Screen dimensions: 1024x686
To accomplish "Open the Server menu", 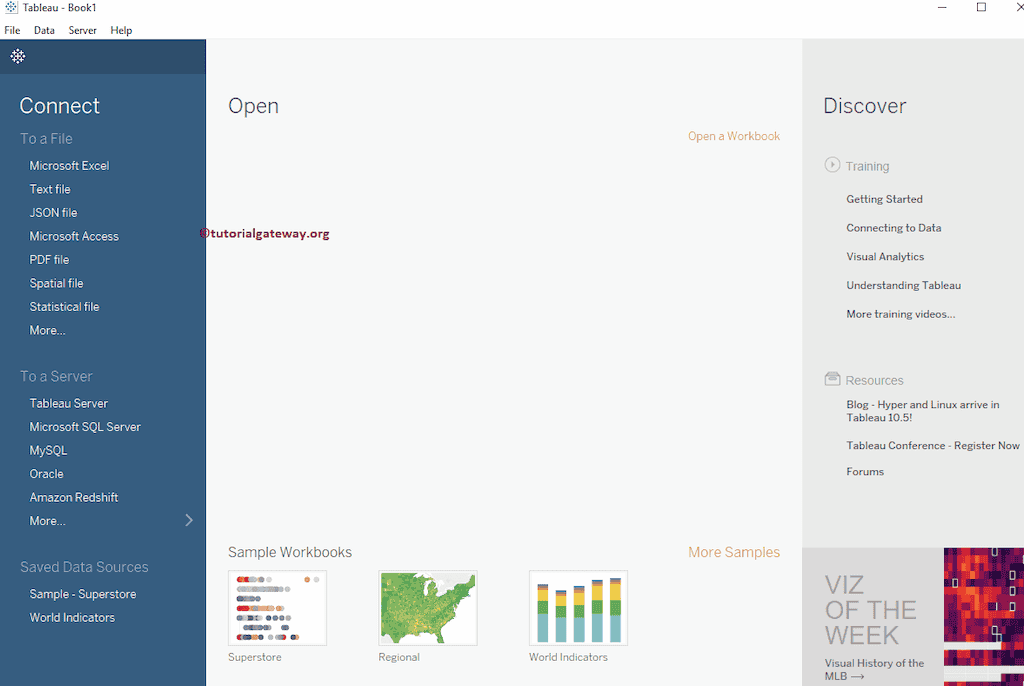I will pyautogui.click(x=82, y=30).
